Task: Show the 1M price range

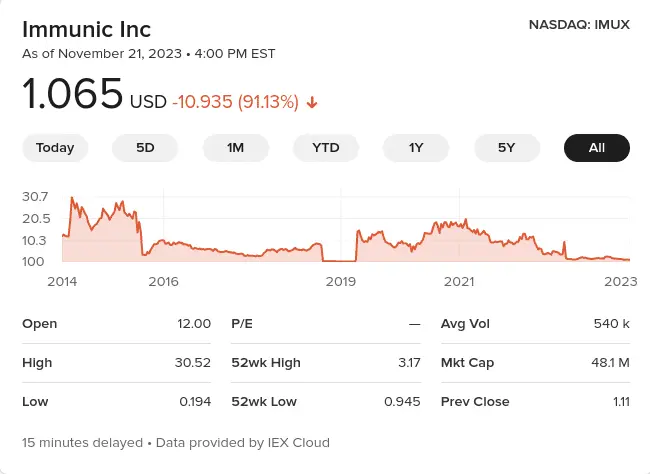Action: point(235,148)
